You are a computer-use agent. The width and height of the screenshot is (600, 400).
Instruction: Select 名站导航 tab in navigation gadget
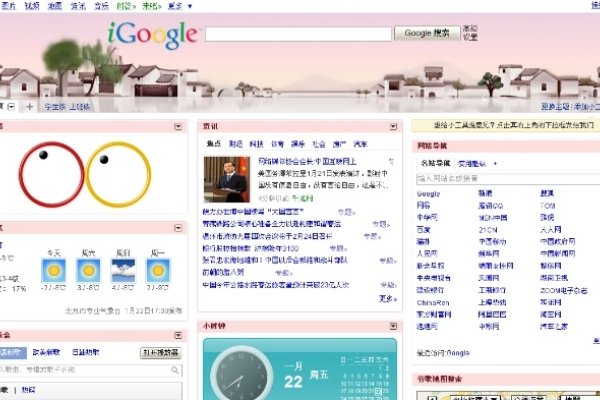pyautogui.click(x=435, y=163)
